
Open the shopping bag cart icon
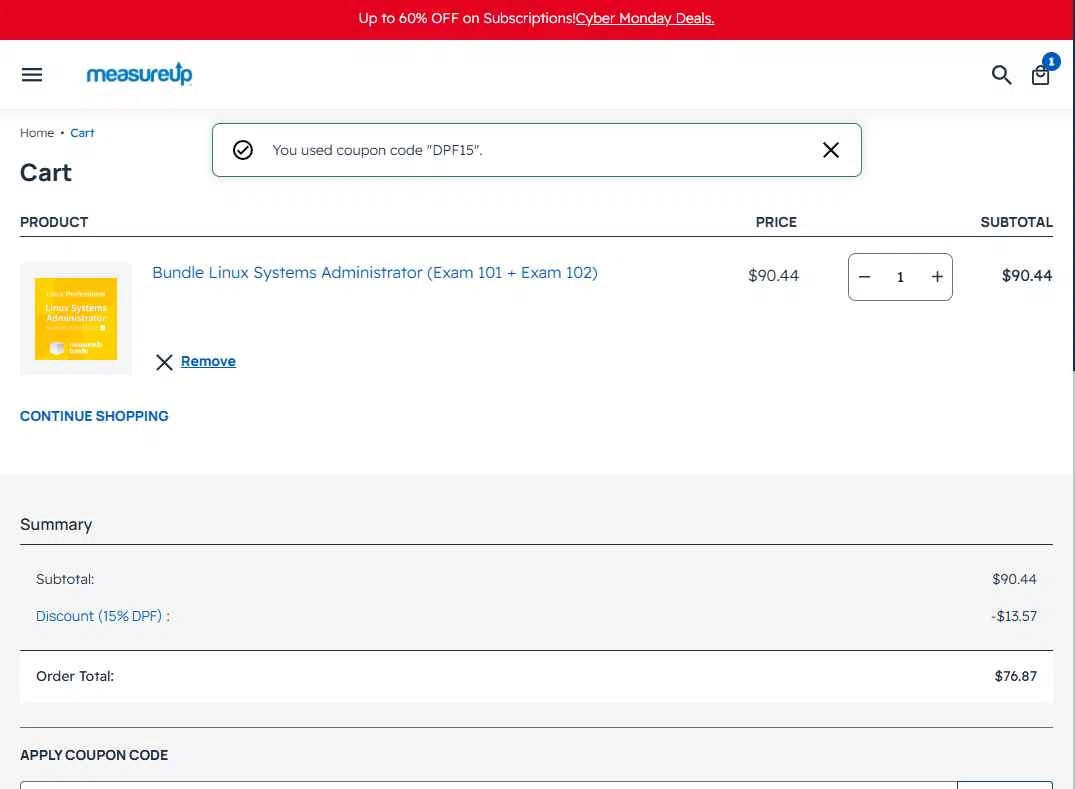tap(1040, 75)
